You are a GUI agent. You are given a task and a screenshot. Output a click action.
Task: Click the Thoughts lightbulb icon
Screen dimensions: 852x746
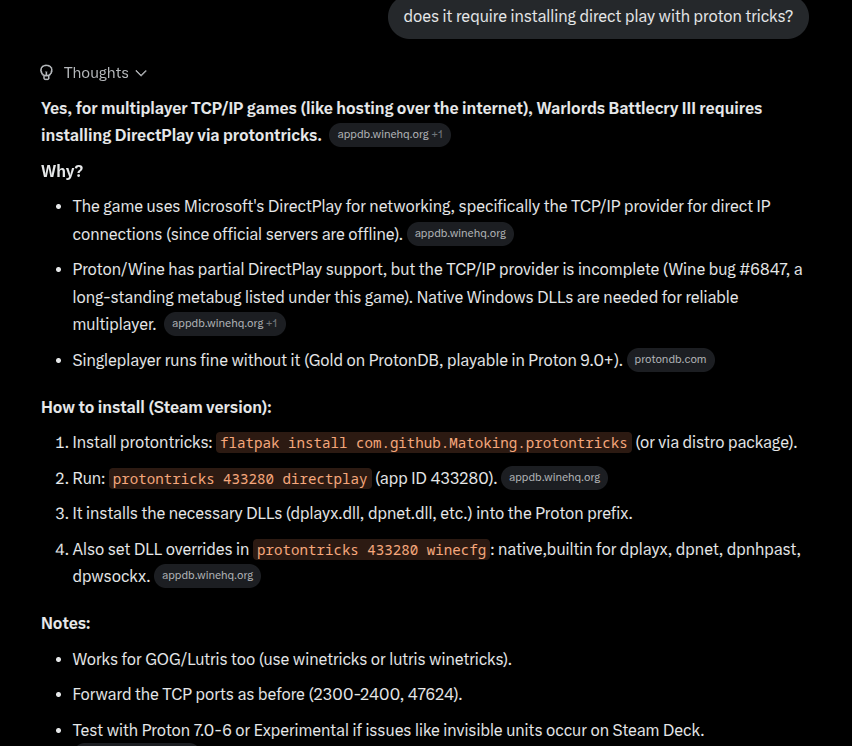tap(47, 73)
